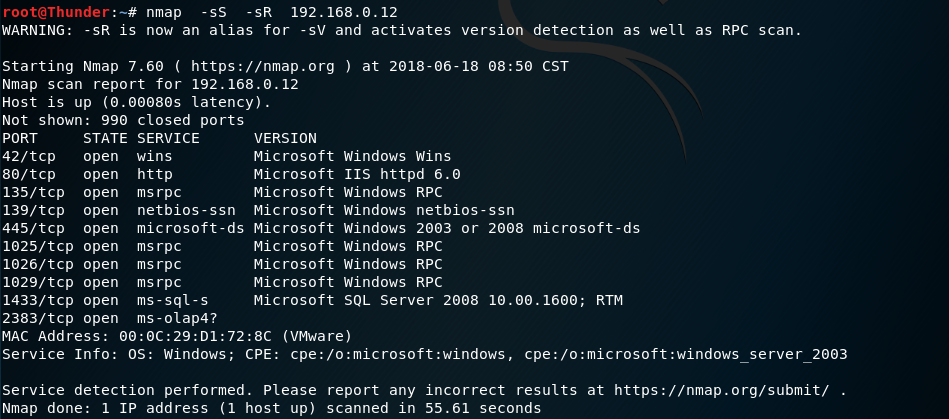Select the 445/tcp port entry
This screenshot has width=949, height=419.
tap(34, 228)
